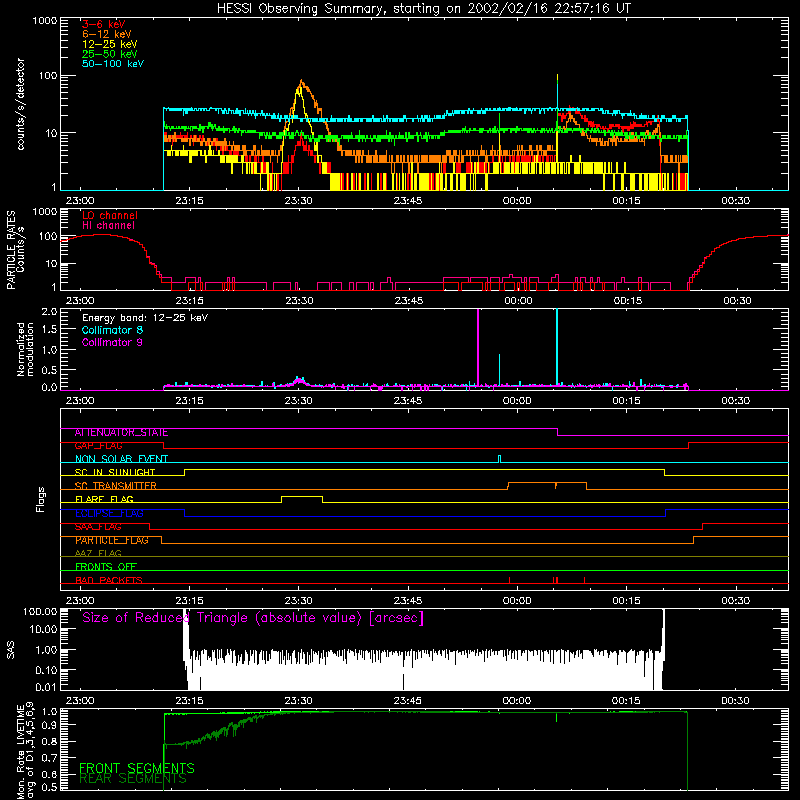The height and width of the screenshot is (800, 800).
Task: Click the 23:30 tick label under the top plot
Action: pyautogui.click(x=299, y=201)
